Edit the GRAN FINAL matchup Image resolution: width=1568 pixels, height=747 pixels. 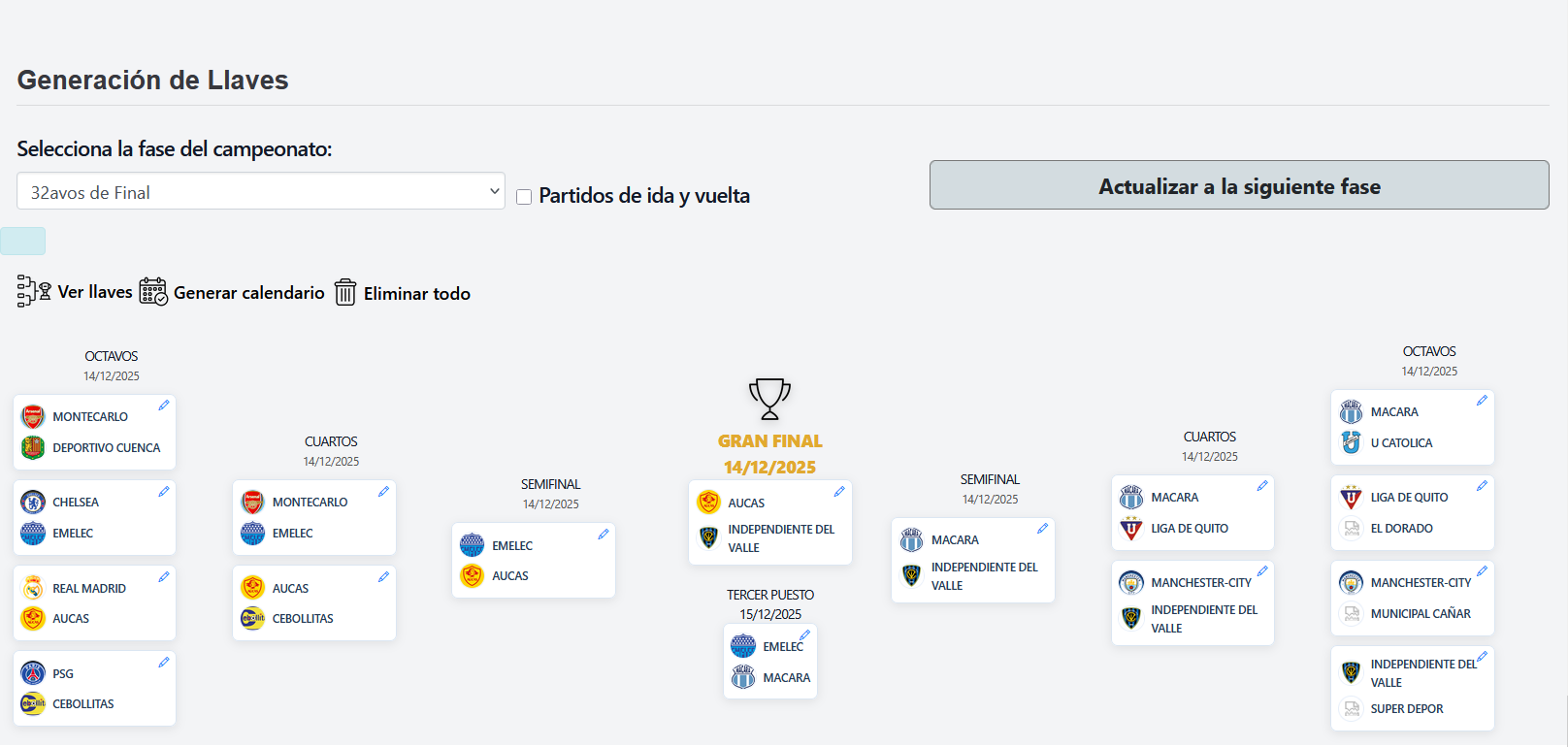click(838, 492)
